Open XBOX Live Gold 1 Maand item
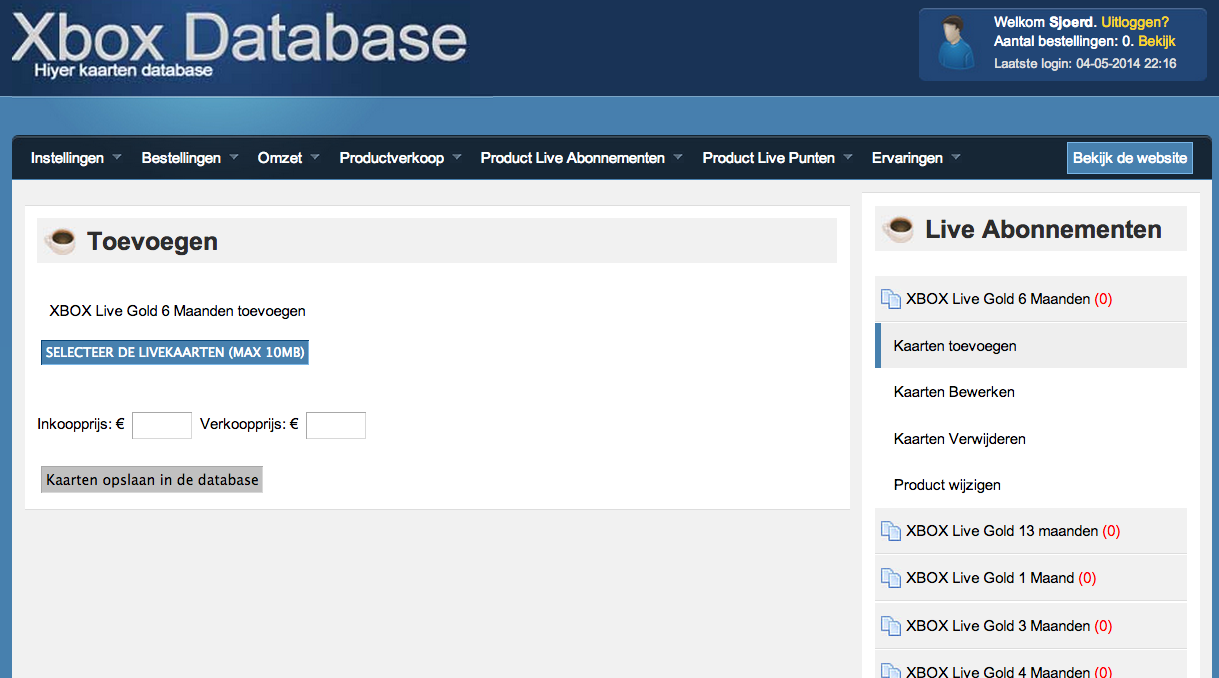The image size is (1219, 678). coord(1031,578)
